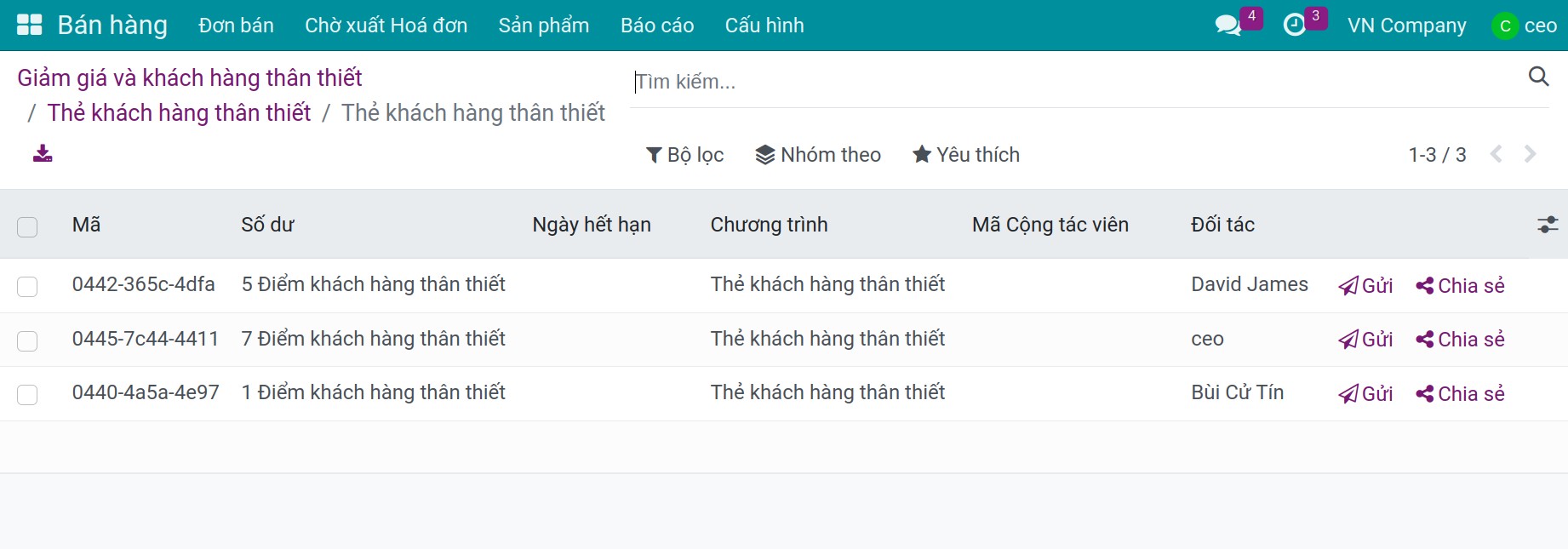Expand the Bộ lọc filter dropdown

(x=685, y=155)
